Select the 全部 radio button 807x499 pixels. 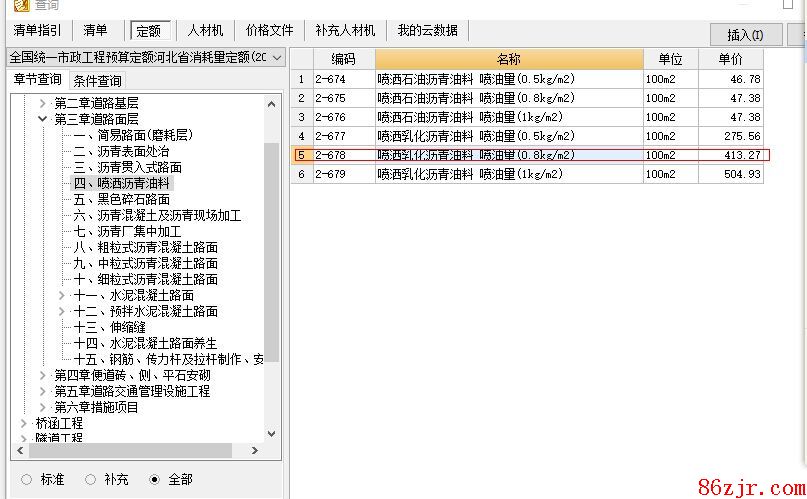pyautogui.click(x=154, y=480)
